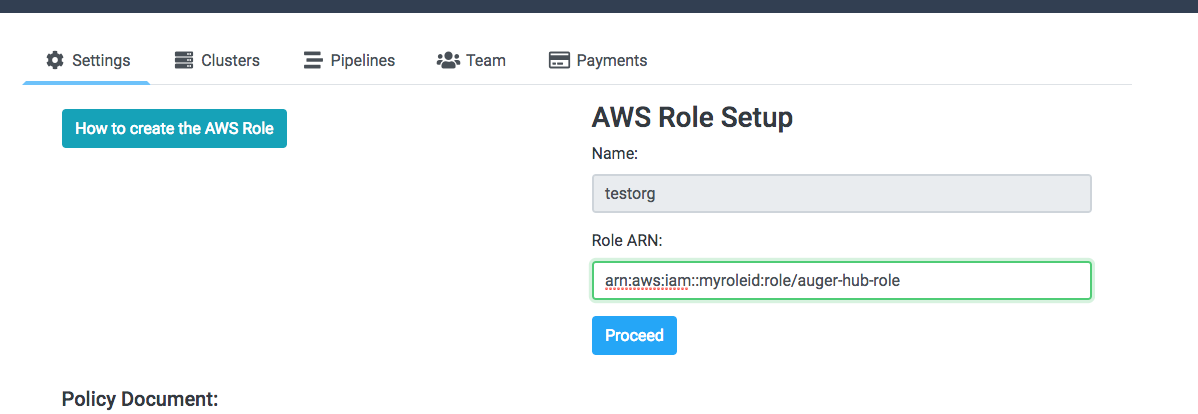Click the Role ARN: field label
This screenshot has height=414, width=1198.
(627, 241)
